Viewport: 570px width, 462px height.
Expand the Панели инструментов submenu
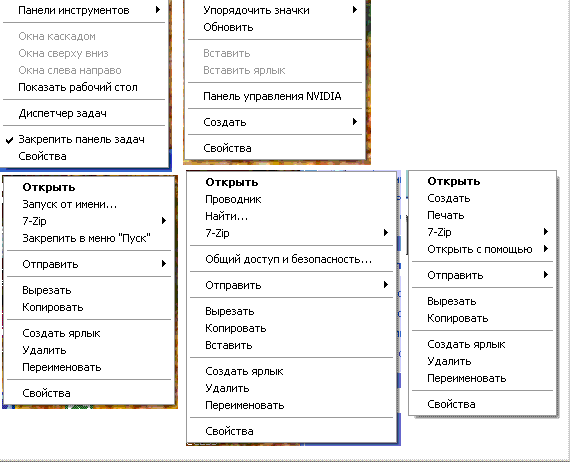tap(84, 10)
